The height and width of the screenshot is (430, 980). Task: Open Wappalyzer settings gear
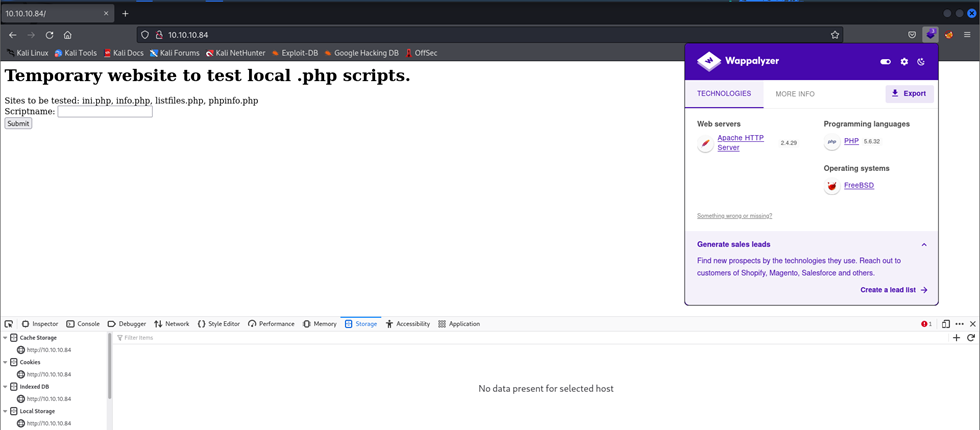click(904, 62)
